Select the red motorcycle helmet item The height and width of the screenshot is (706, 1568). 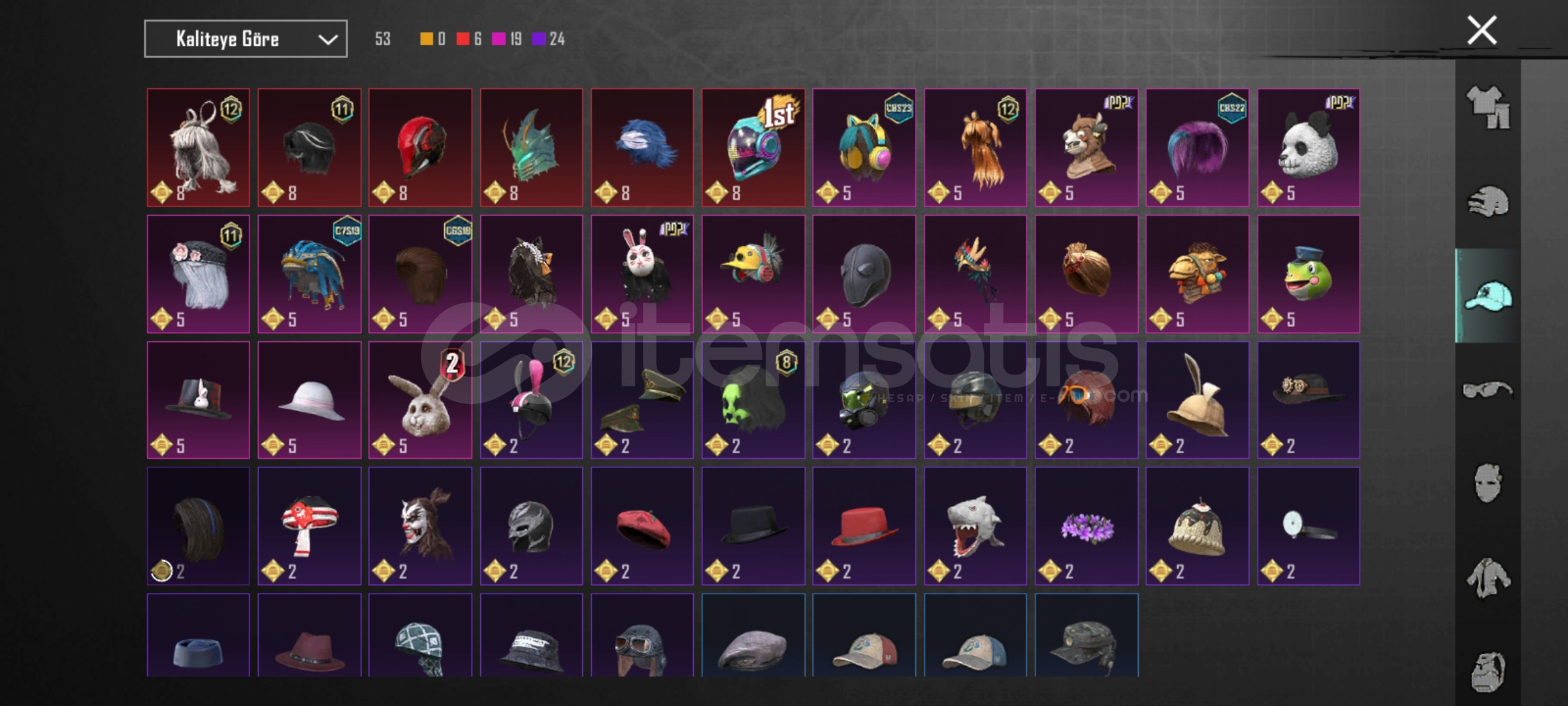point(420,148)
